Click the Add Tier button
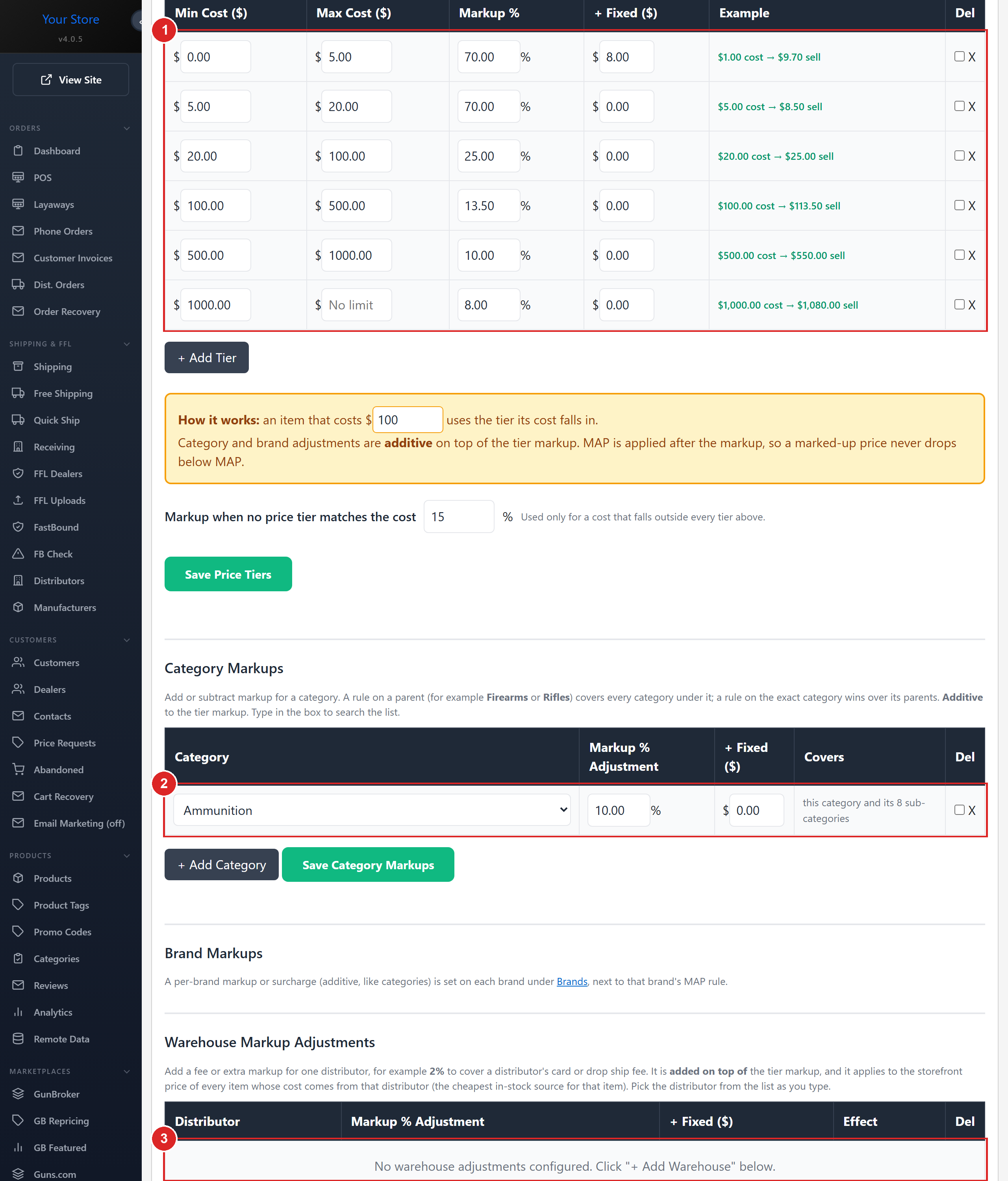 (206, 357)
